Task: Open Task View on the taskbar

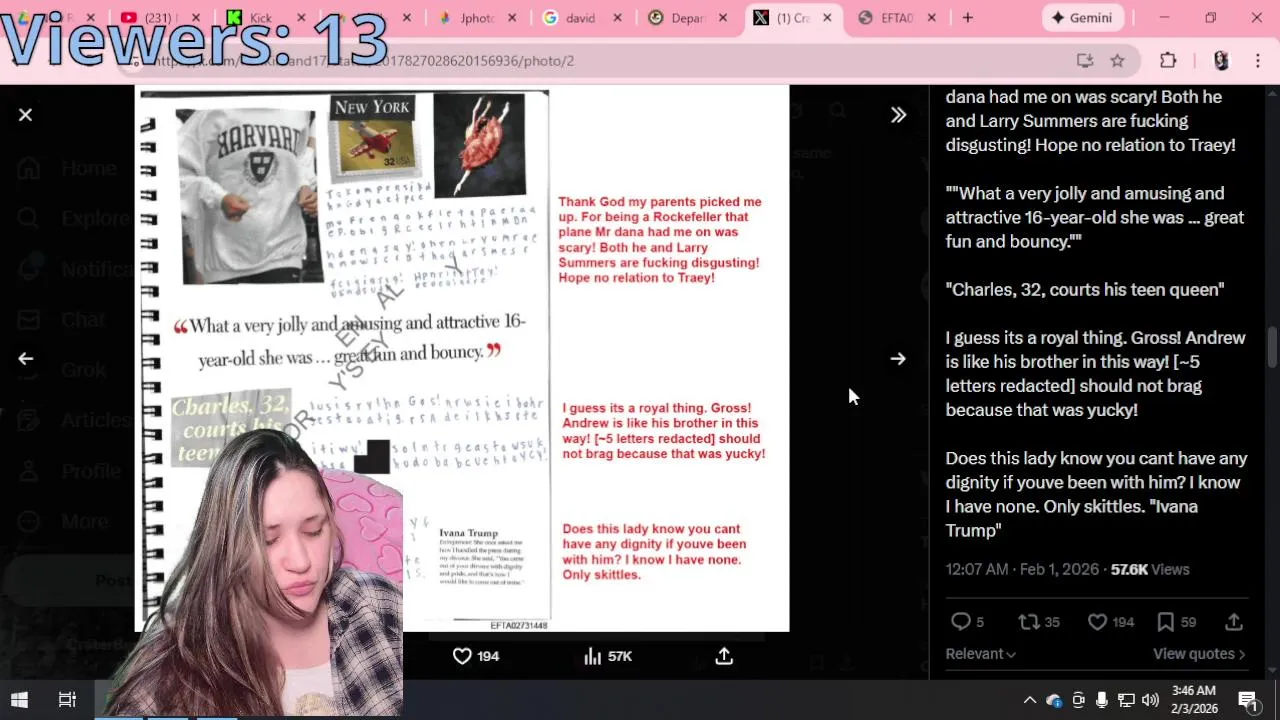Action: tap(67, 700)
